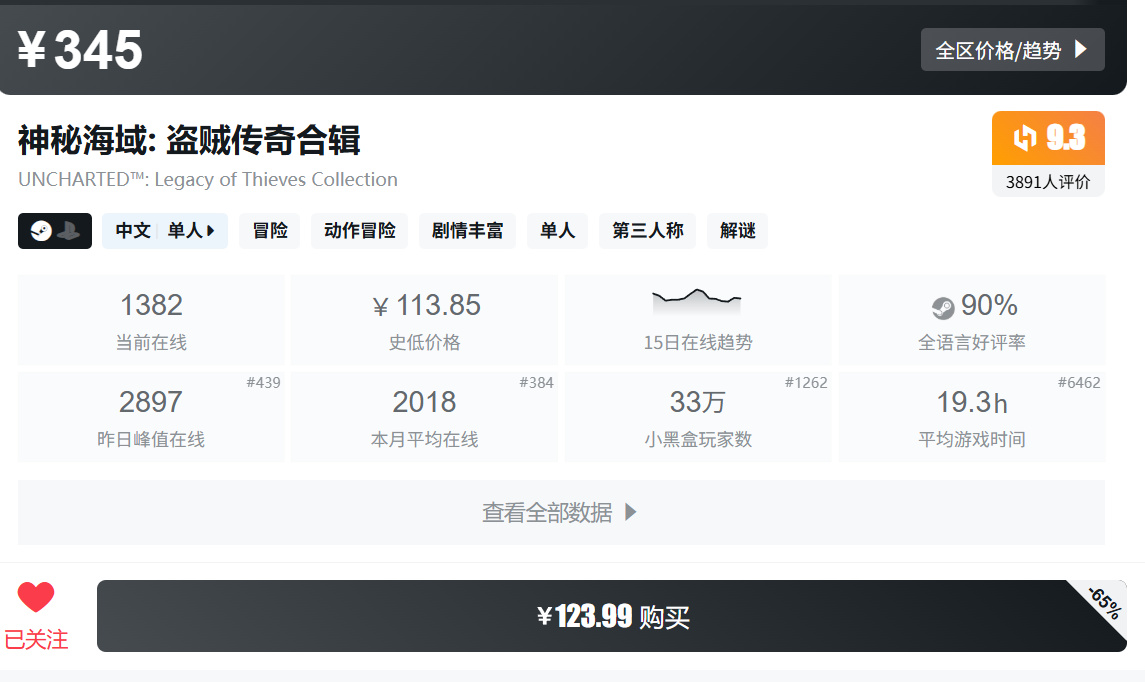Click the -65% discount corner badge
The image size is (1145, 682).
1104,603
